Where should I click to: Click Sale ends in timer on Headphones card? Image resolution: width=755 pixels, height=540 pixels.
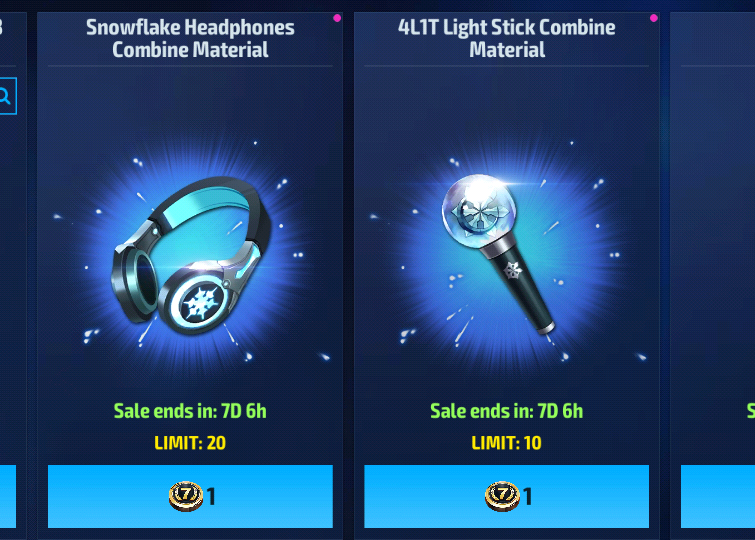click(190, 411)
